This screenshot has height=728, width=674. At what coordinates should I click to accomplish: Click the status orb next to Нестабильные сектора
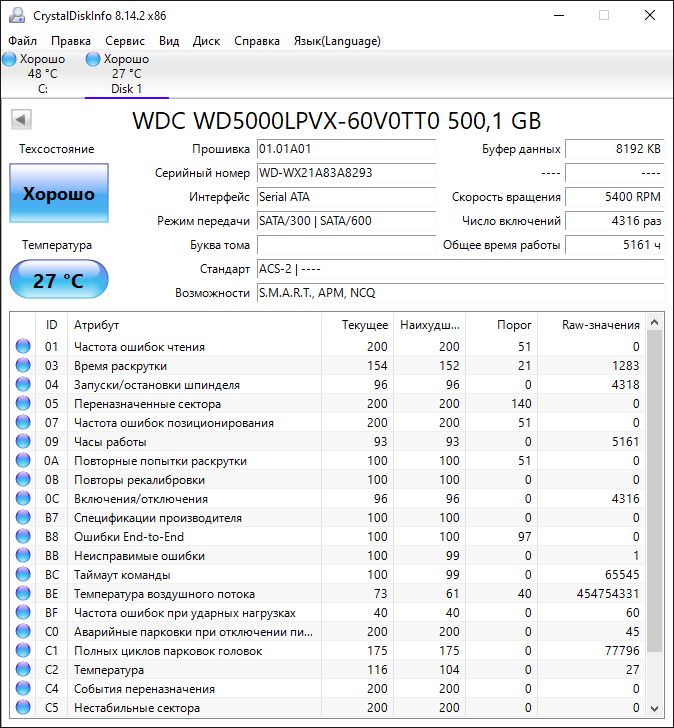[23, 708]
